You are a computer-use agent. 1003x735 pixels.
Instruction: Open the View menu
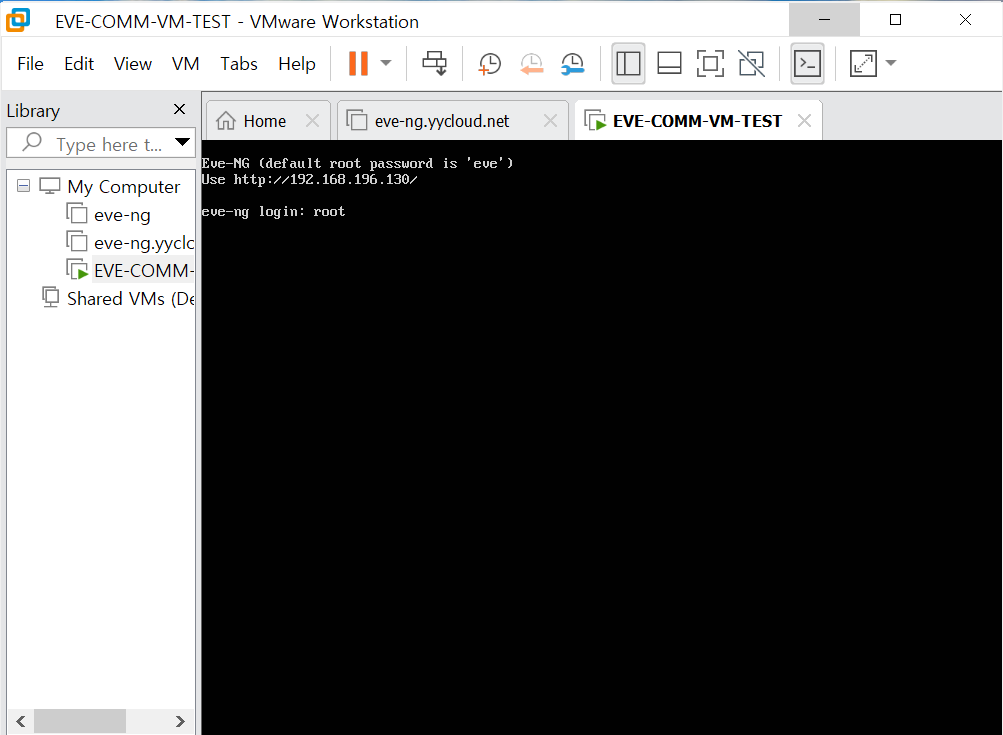(132, 64)
